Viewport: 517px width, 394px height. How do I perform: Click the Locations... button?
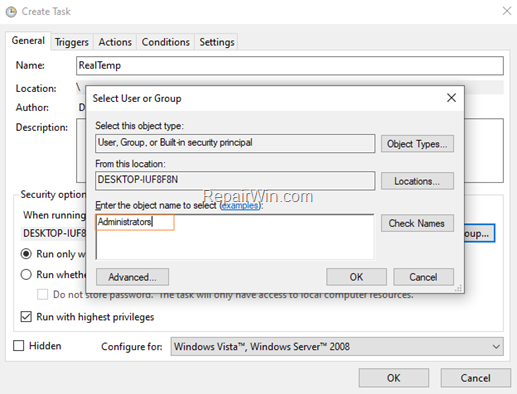pyautogui.click(x=417, y=181)
